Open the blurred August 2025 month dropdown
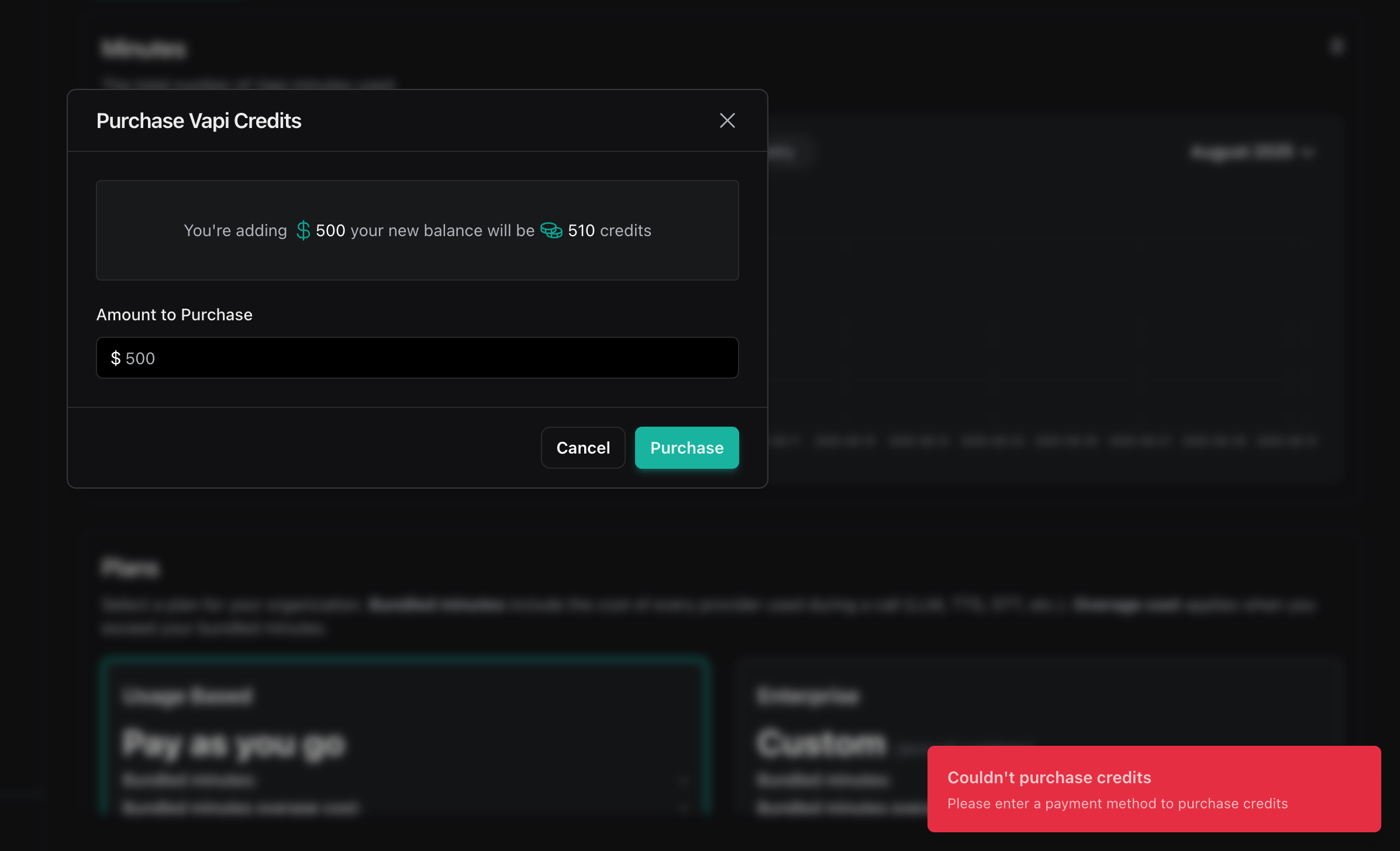1400x851 pixels. pos(1242,153)
